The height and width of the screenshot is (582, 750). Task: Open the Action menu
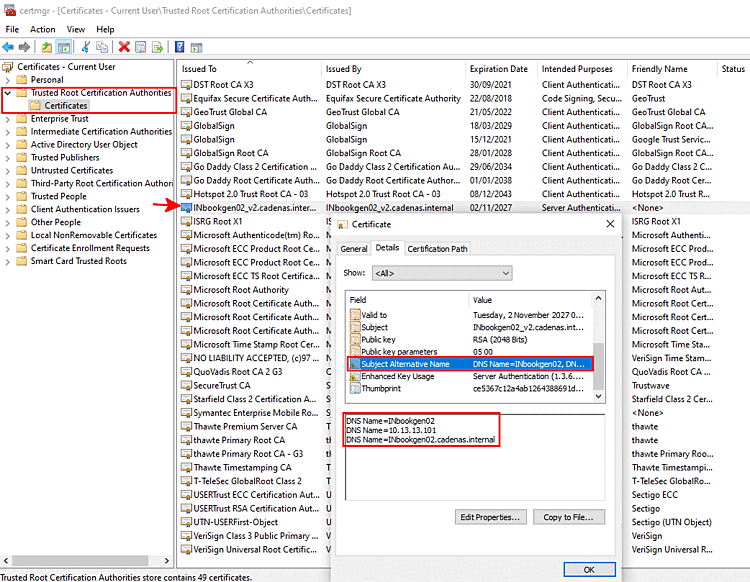tap(43, 29)
